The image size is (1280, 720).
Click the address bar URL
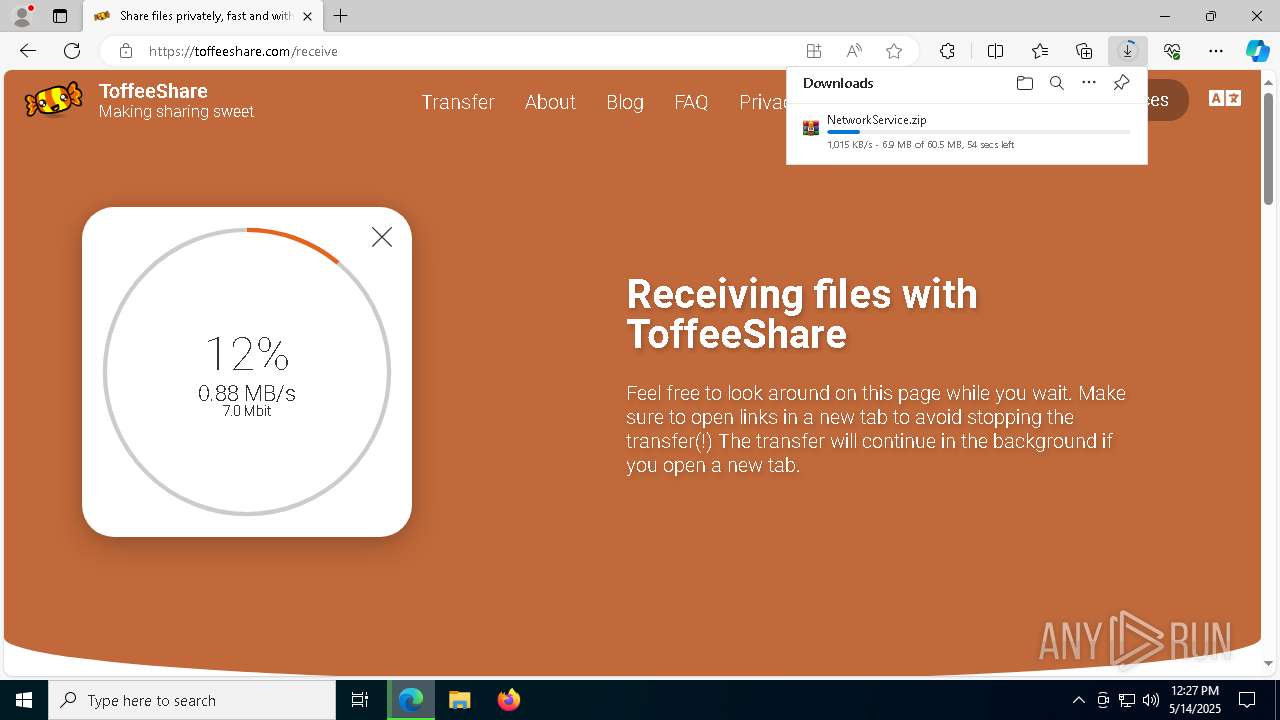pos(243,51)
